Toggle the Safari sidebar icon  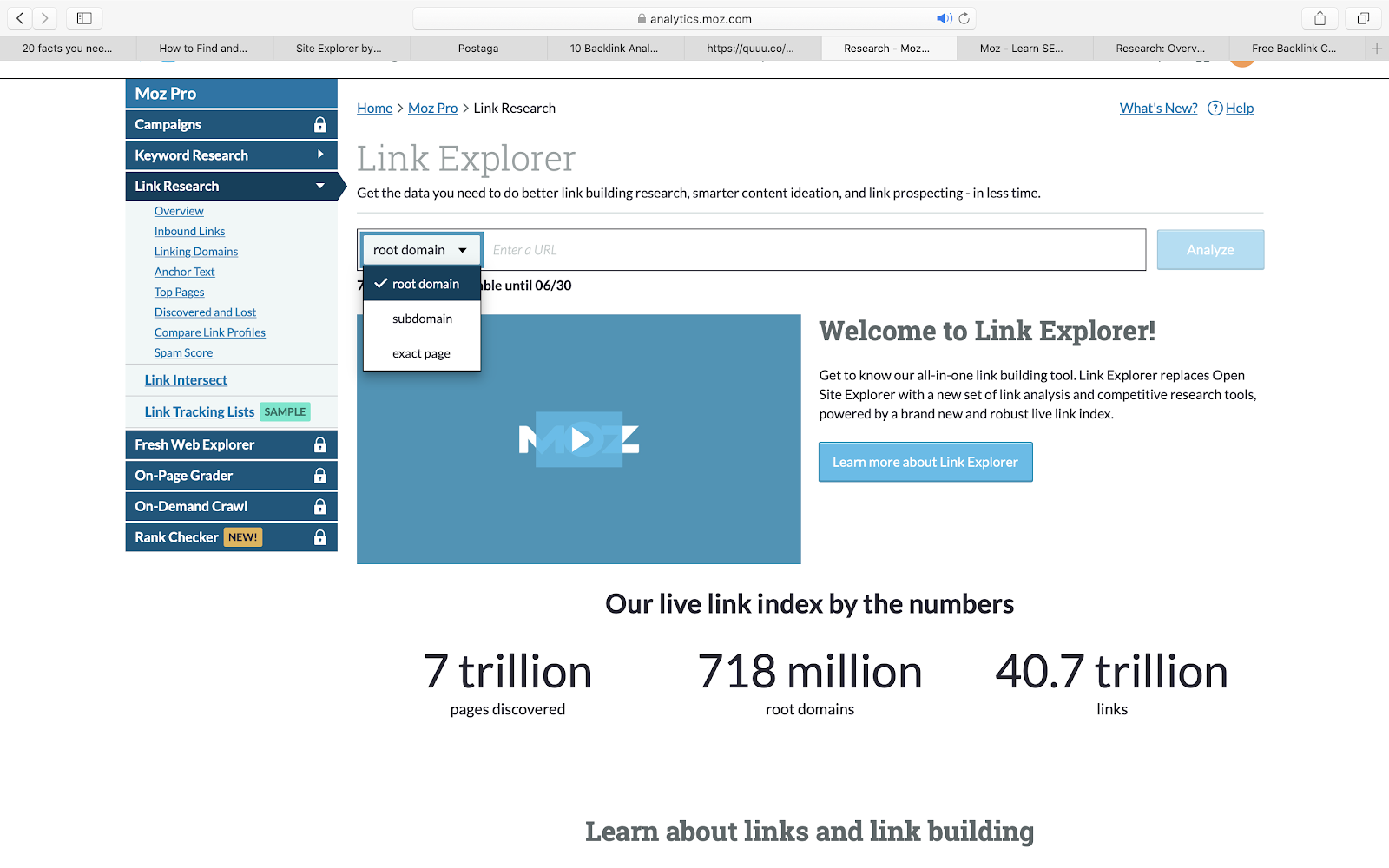click(84, 18)
